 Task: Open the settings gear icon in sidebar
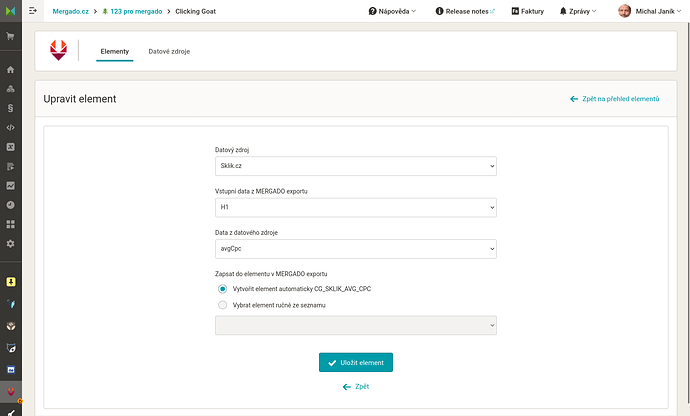tap(11, 244)
